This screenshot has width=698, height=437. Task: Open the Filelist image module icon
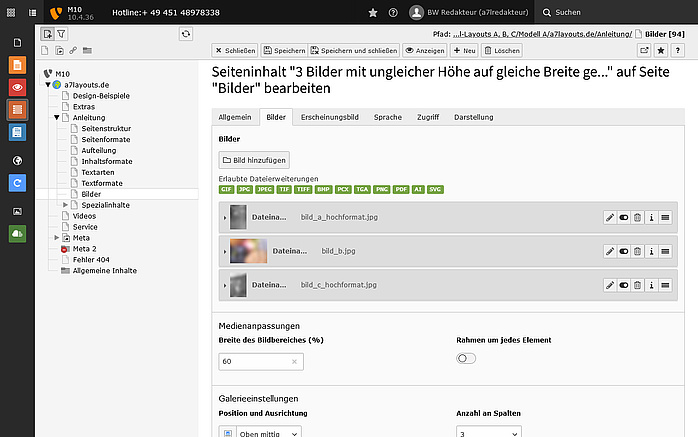tap(17, 211)
